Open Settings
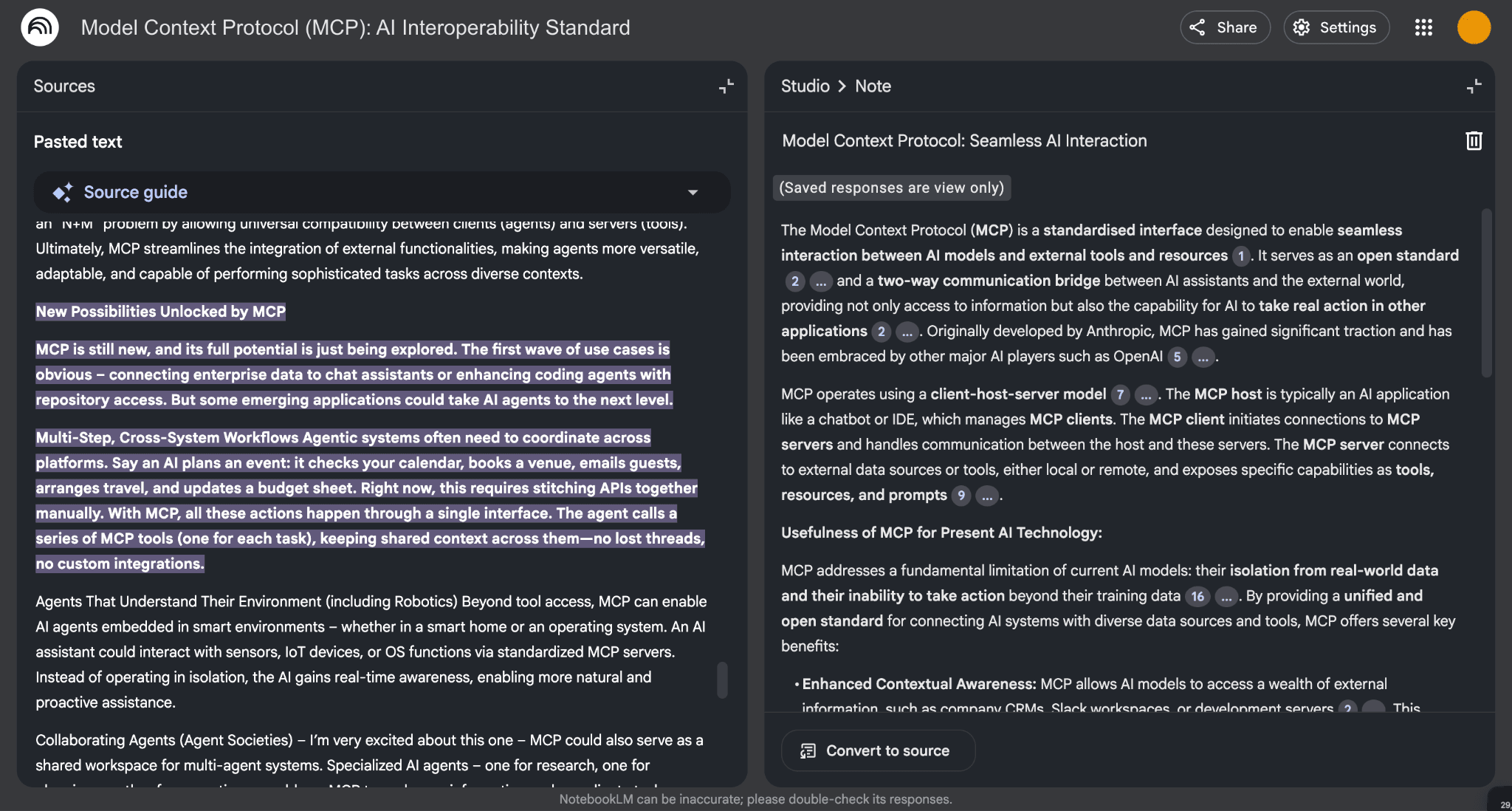The width and height of the screenshot is (1512, 811). (1336, 27)
